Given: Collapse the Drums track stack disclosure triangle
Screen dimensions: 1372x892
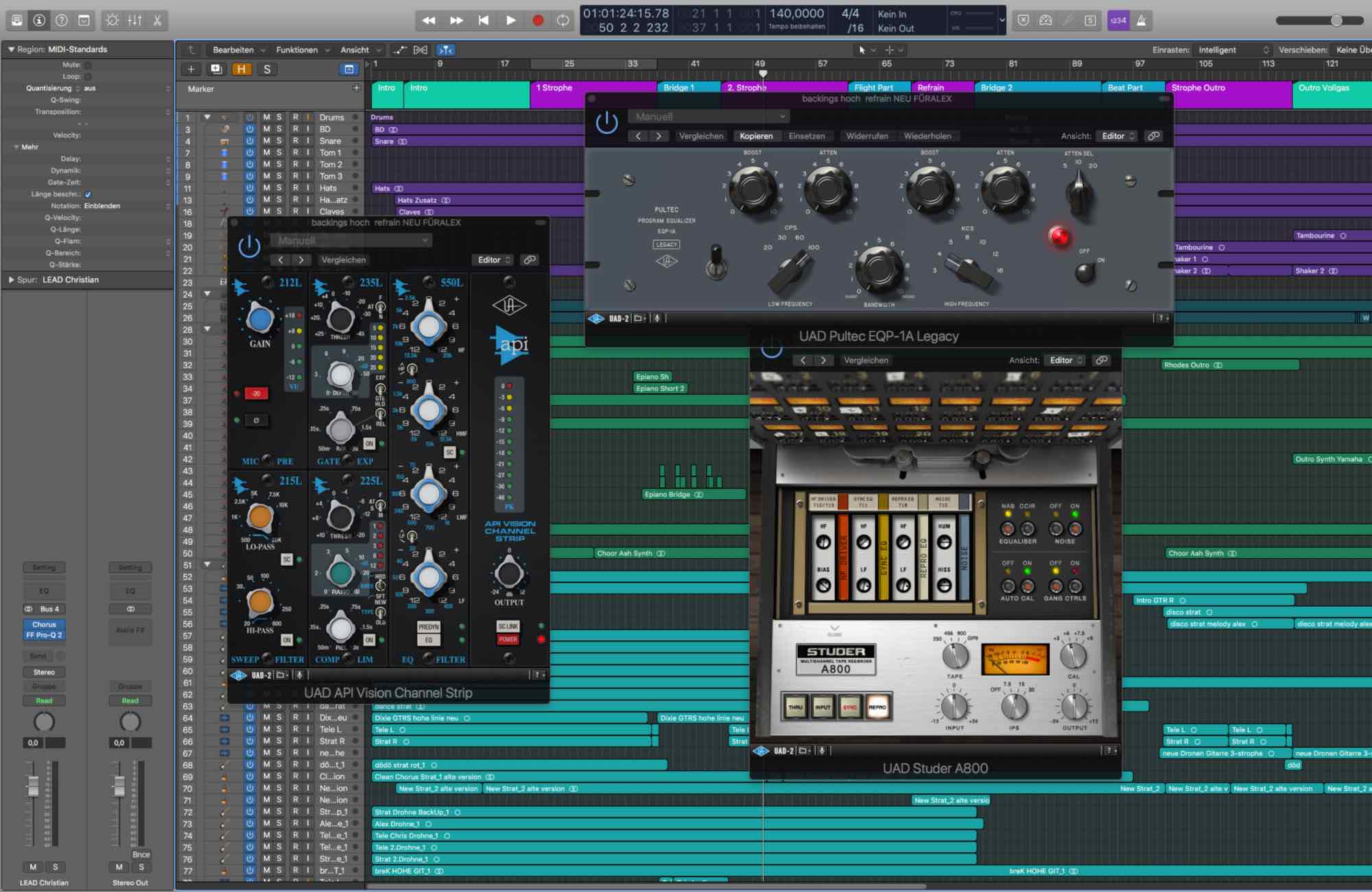Looking at the screenshot, I should pos(208,117).
